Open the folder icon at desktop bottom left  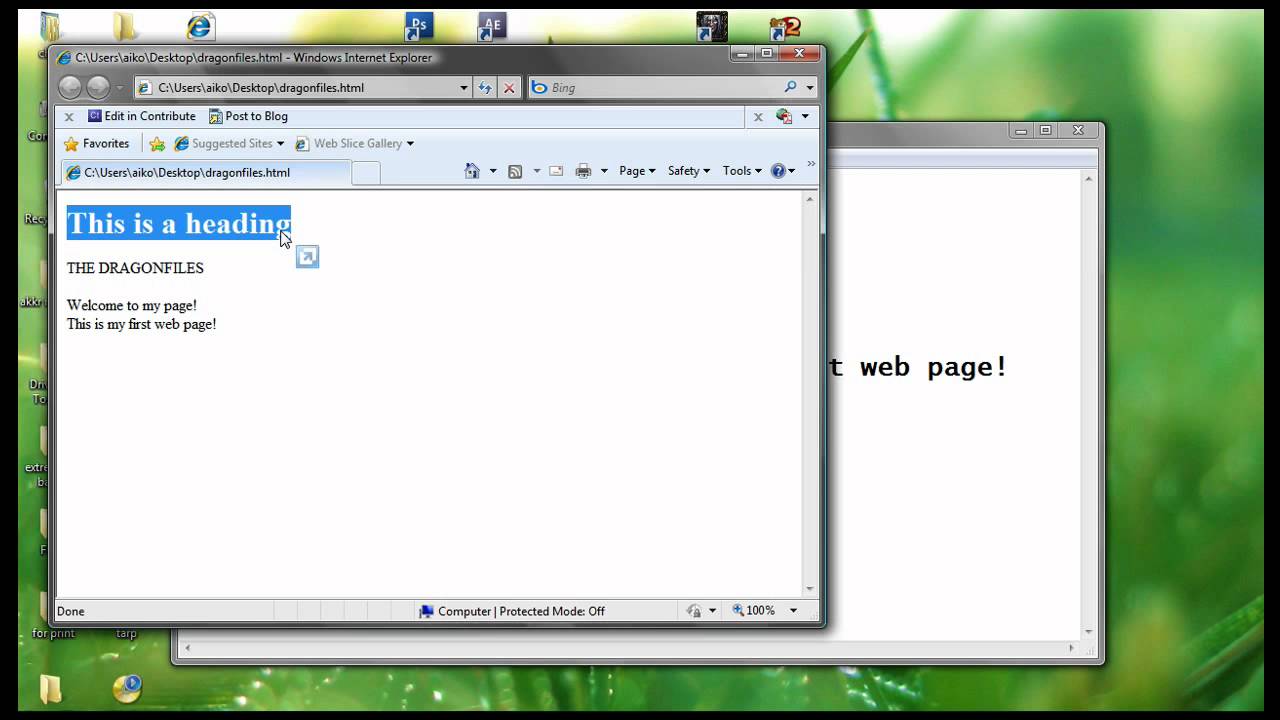click(50, 689)
